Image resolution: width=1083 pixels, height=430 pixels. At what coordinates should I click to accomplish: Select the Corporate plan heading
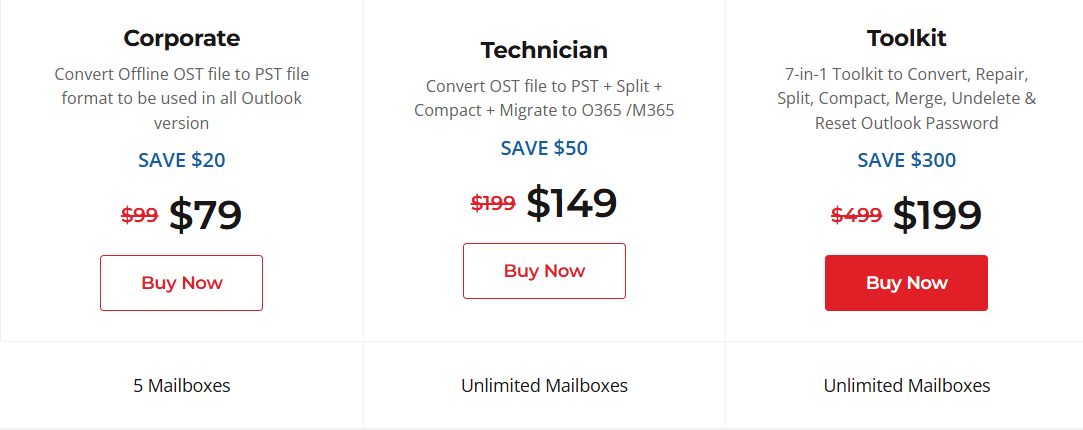point(181,39)
